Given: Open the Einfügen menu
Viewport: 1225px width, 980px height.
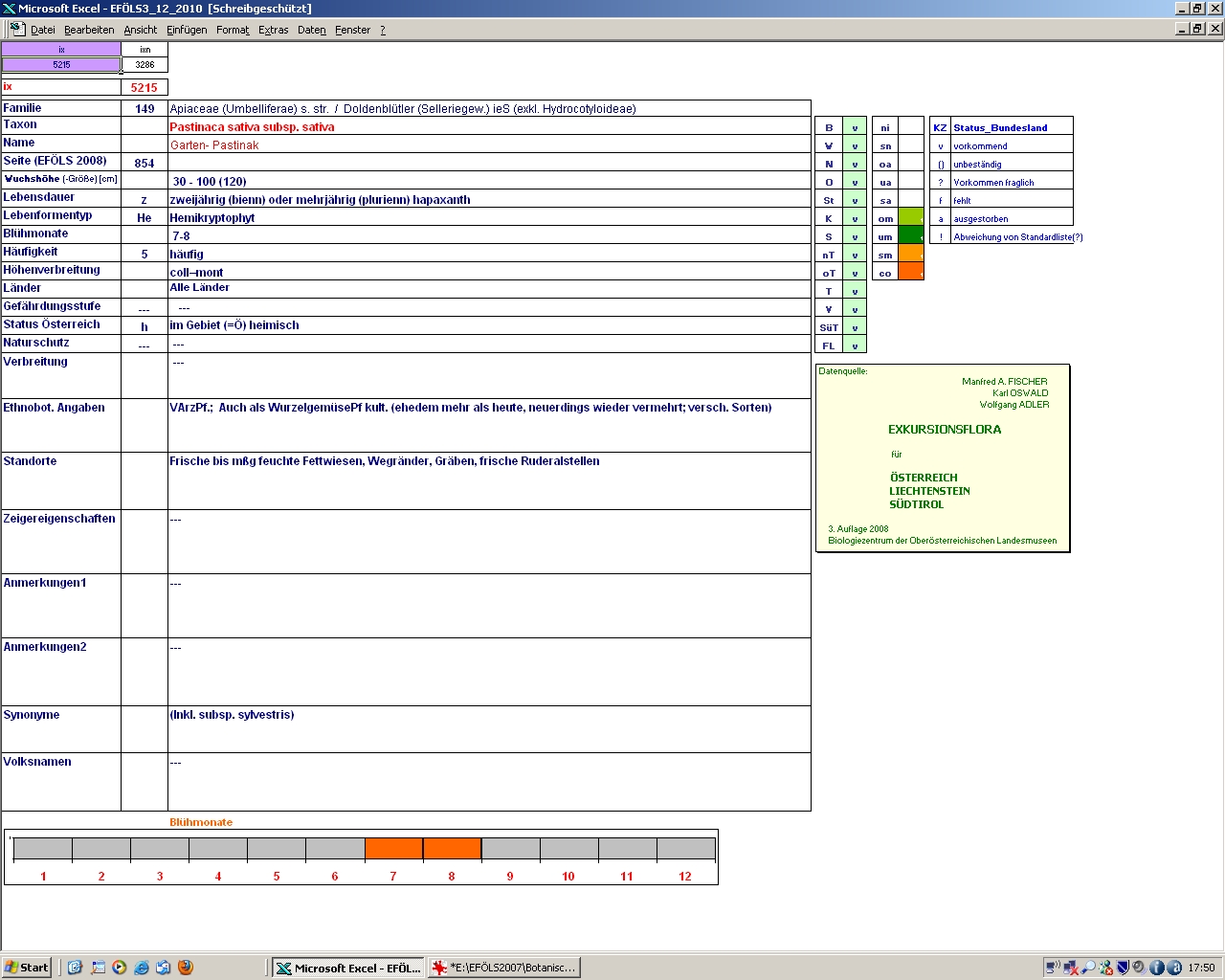Looking at the screenshot, I should [x=187, y=30].
